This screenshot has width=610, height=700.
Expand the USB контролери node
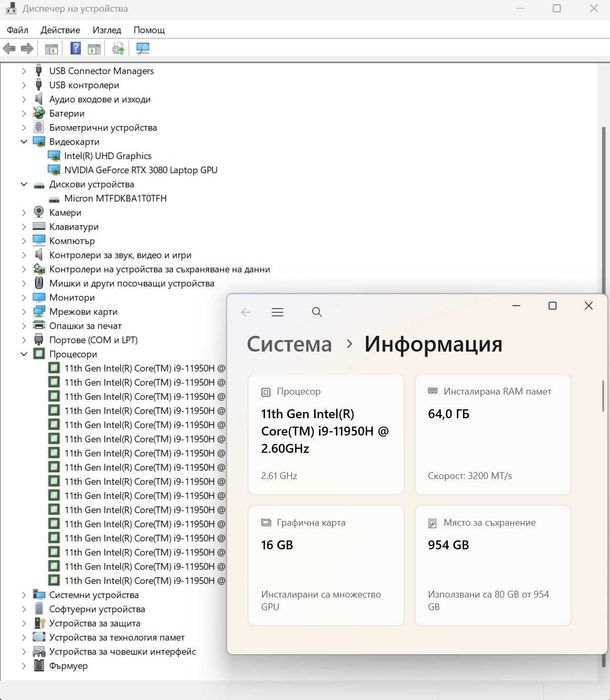[24, 85]
